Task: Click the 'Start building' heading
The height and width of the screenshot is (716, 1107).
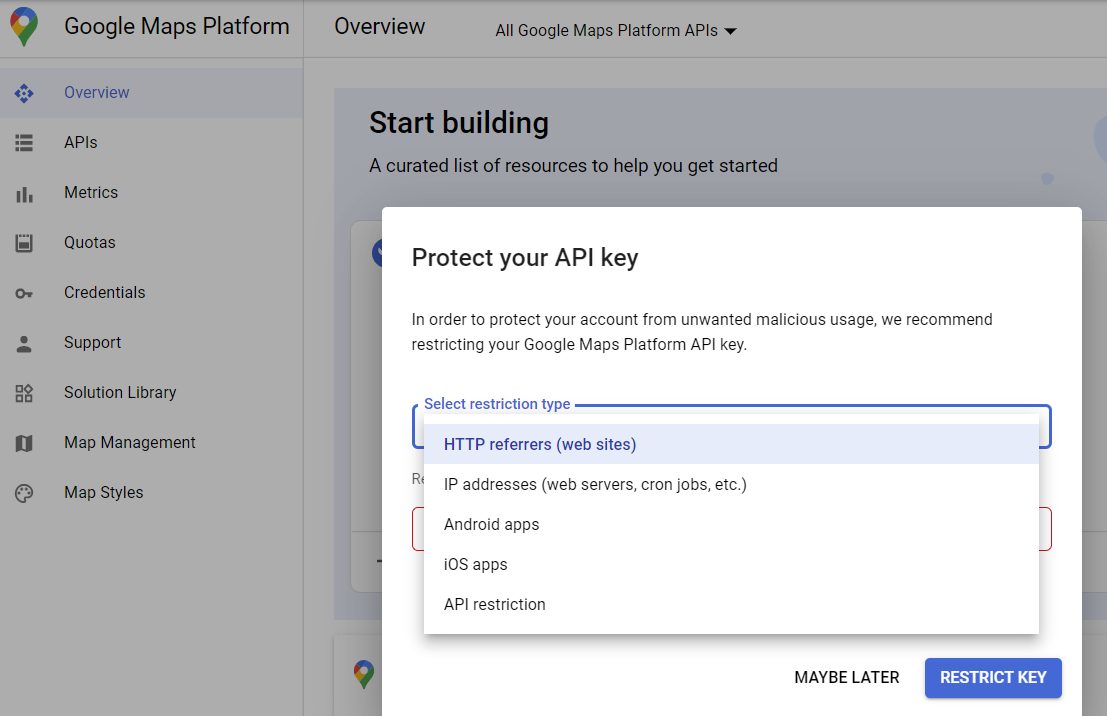Action: pos(459,123)
